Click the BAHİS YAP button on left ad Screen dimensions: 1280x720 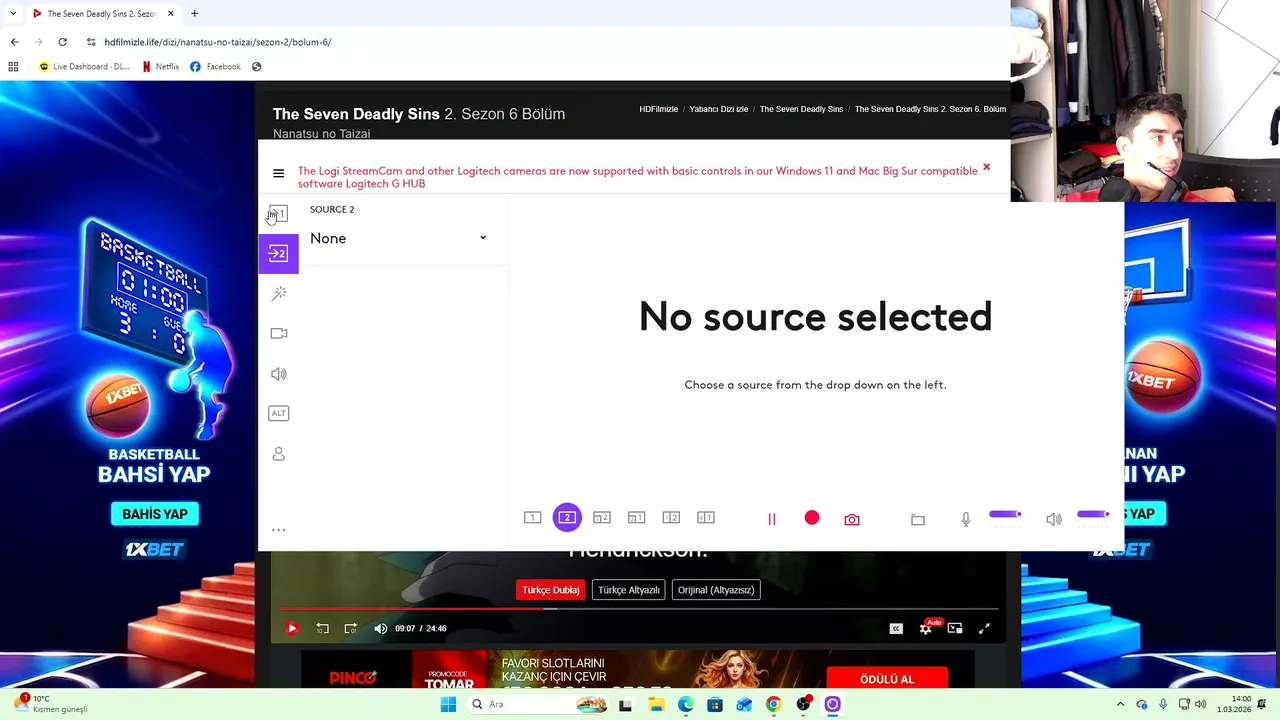click(155, 514)
